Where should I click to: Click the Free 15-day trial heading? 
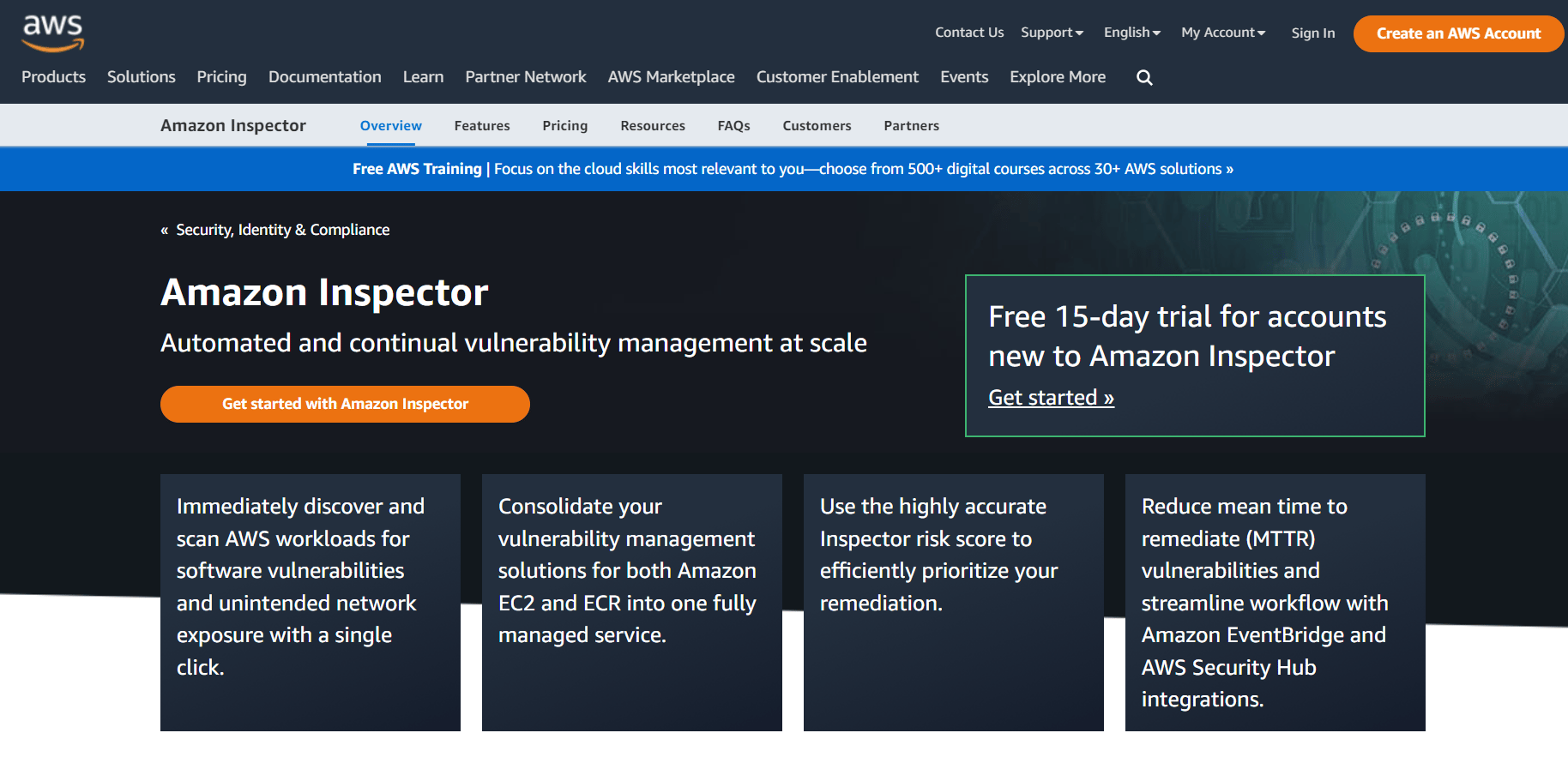coord(1187,336)
